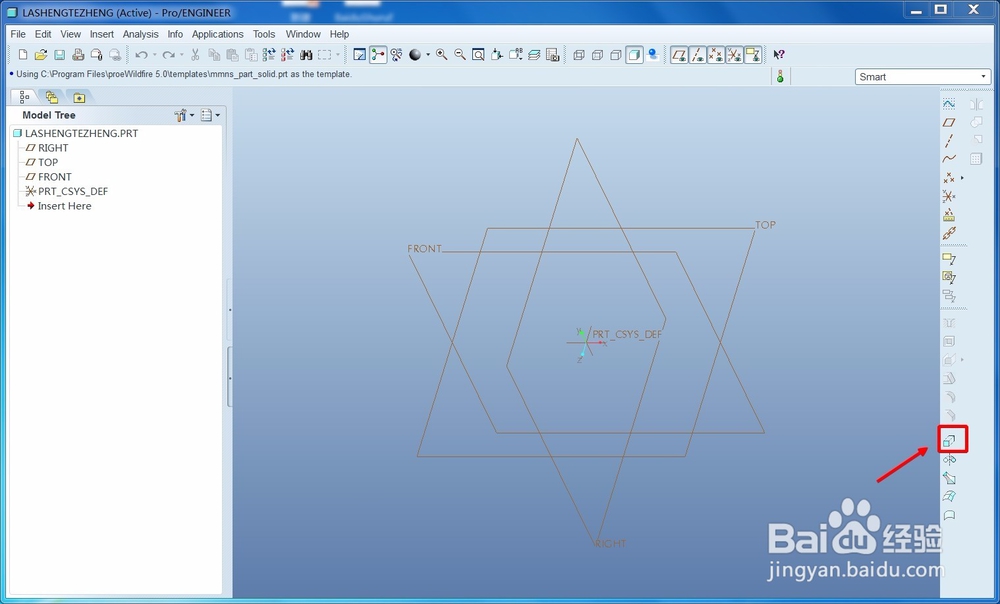Click the Redo arrow icon
The image size is (1000, 604).
pos(168,55)
